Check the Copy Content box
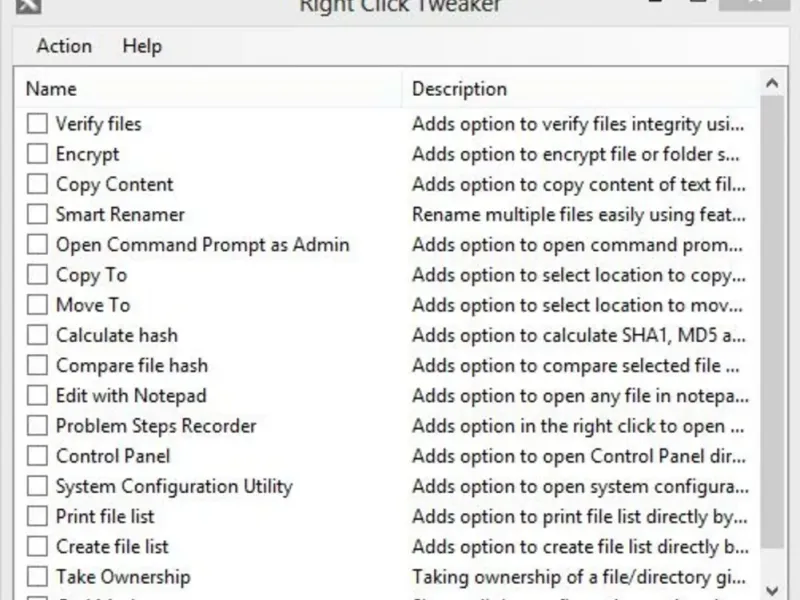800x600 pixels. pos(38,184)
